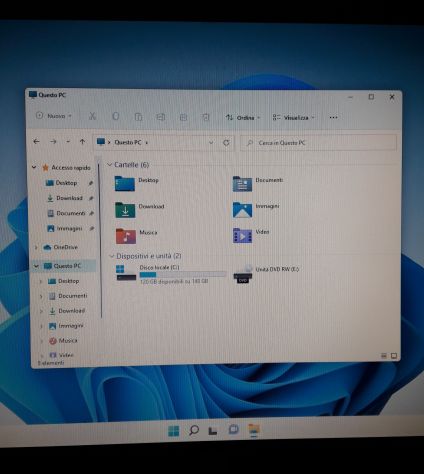Viewport: 424px width, 474px height.
Task: Open the Visualizza view dropdown
Action: tap(293, 118)
